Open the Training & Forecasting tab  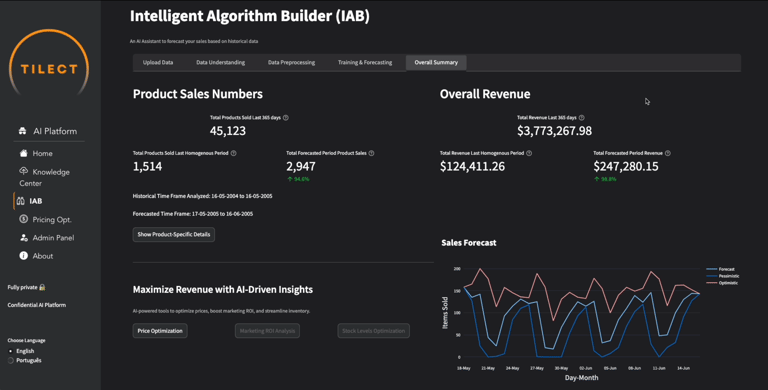point(365,63)
